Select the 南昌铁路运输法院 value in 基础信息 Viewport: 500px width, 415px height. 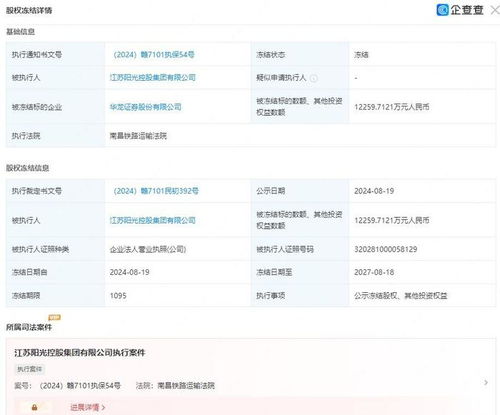click(138, 136)
